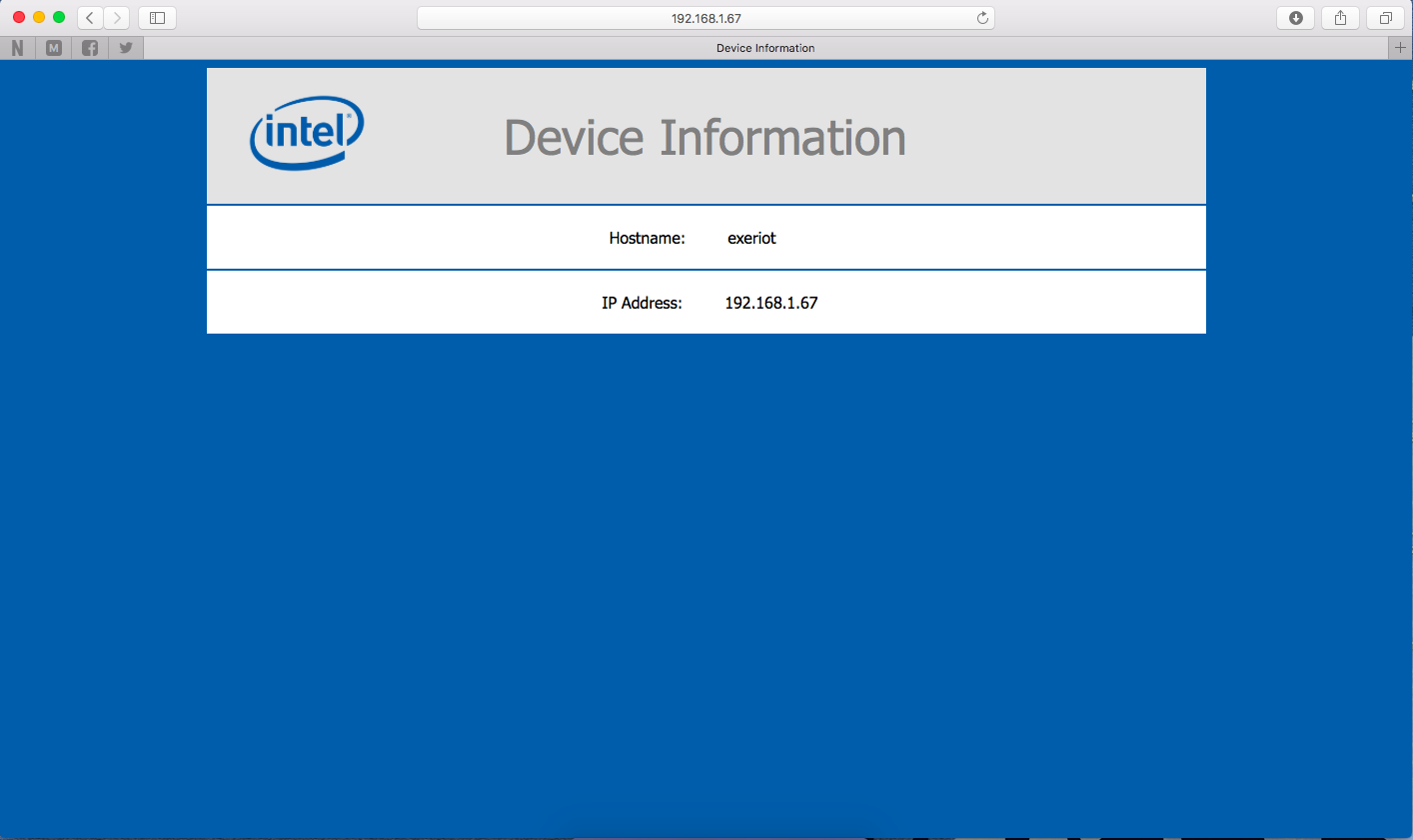
Task: Click the Intel logo
Action: pos(307,133)
